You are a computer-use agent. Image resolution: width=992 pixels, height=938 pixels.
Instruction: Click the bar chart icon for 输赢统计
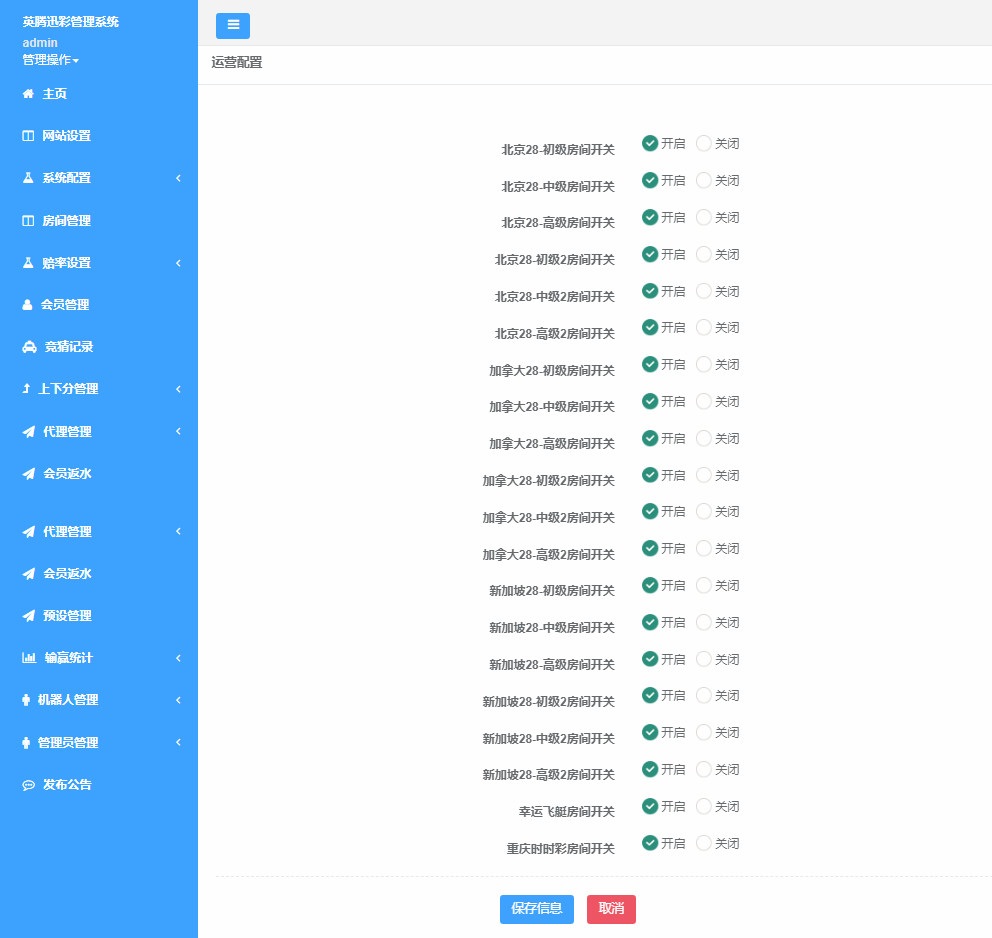pyautogui.click(x=29, y=658)
